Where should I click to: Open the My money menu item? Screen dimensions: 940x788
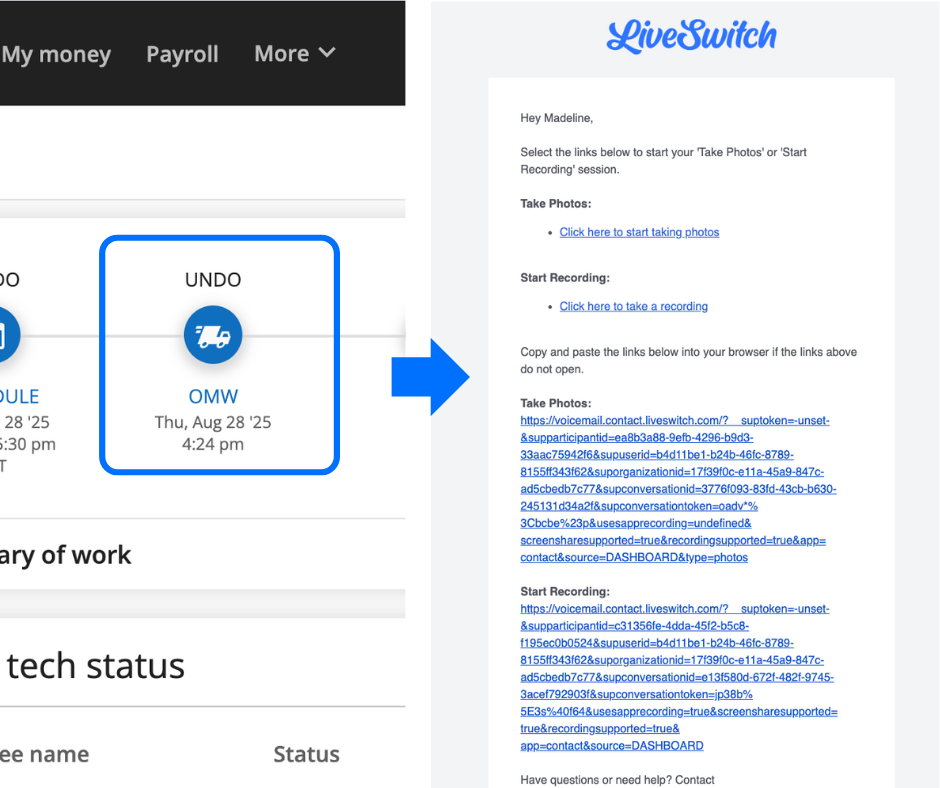56,55
